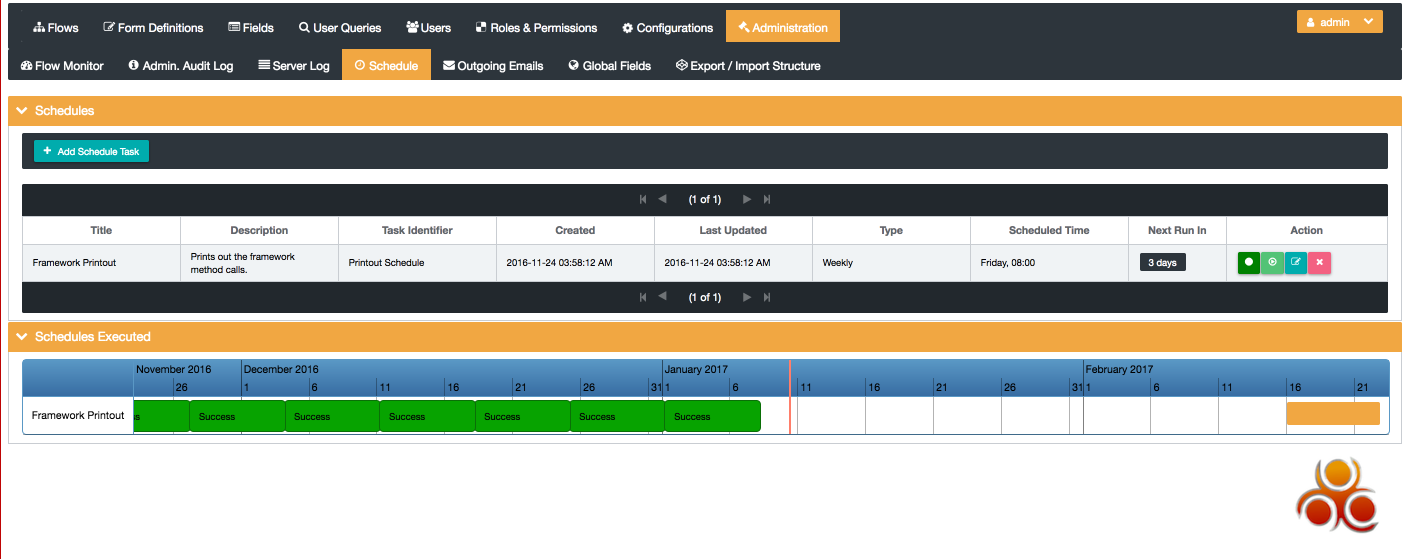Viewport: 1406px width, 559px height.
Task: Collapse the Schedules Executed panel
Action: (x=21, y=336)
